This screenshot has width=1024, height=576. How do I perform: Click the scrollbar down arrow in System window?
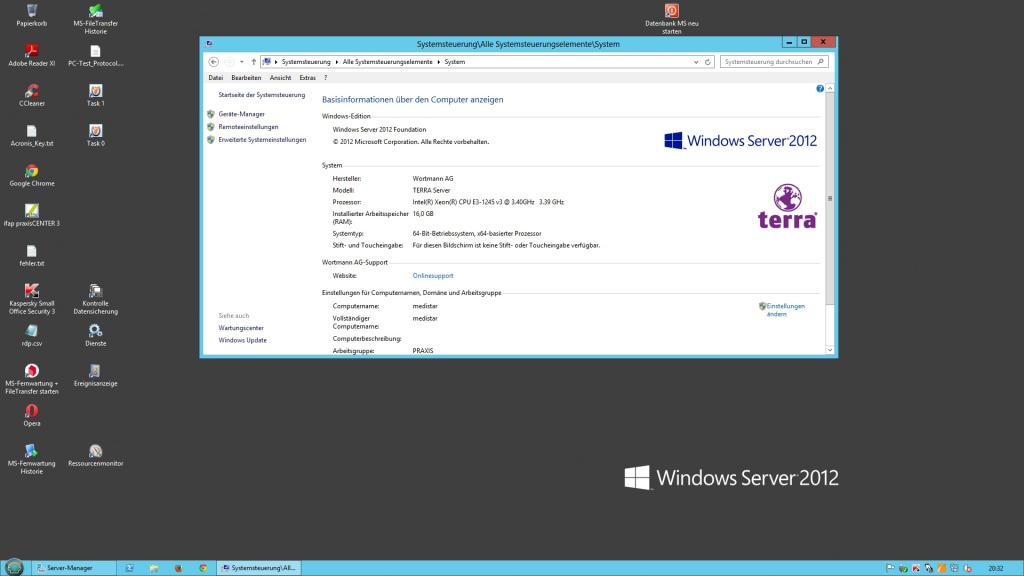click(830, 350)
